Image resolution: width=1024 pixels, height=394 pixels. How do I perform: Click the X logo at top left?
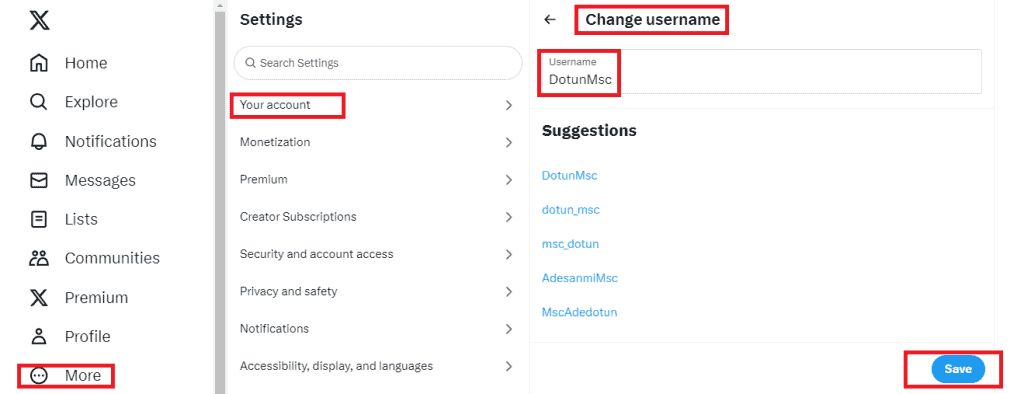point(39,20)
